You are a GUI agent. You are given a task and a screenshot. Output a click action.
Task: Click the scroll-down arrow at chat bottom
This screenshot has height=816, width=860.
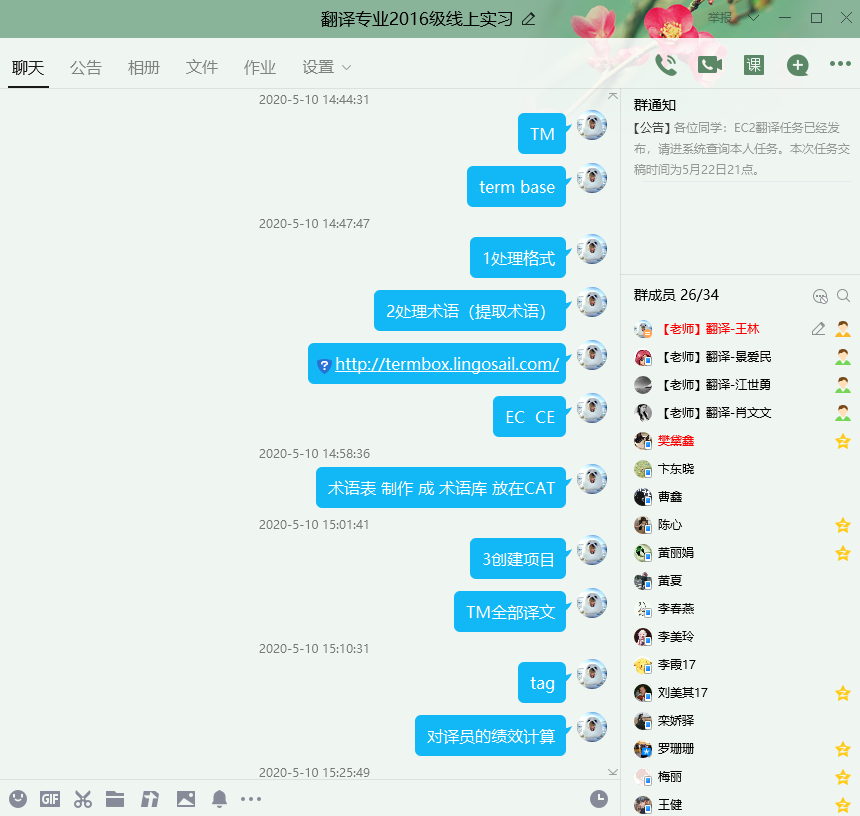(x=613, y=772)
